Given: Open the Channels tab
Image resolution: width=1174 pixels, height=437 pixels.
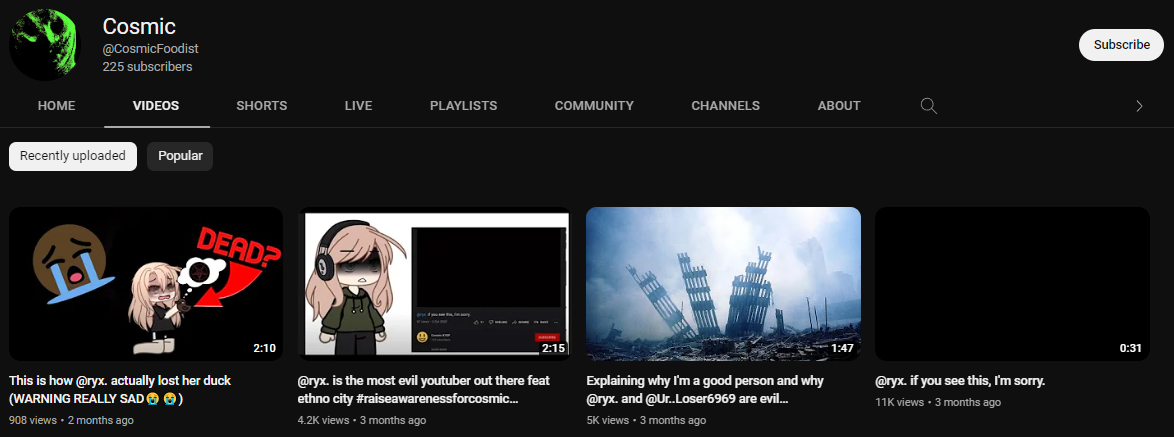Looking at the screenshot, I should point(725,106).
